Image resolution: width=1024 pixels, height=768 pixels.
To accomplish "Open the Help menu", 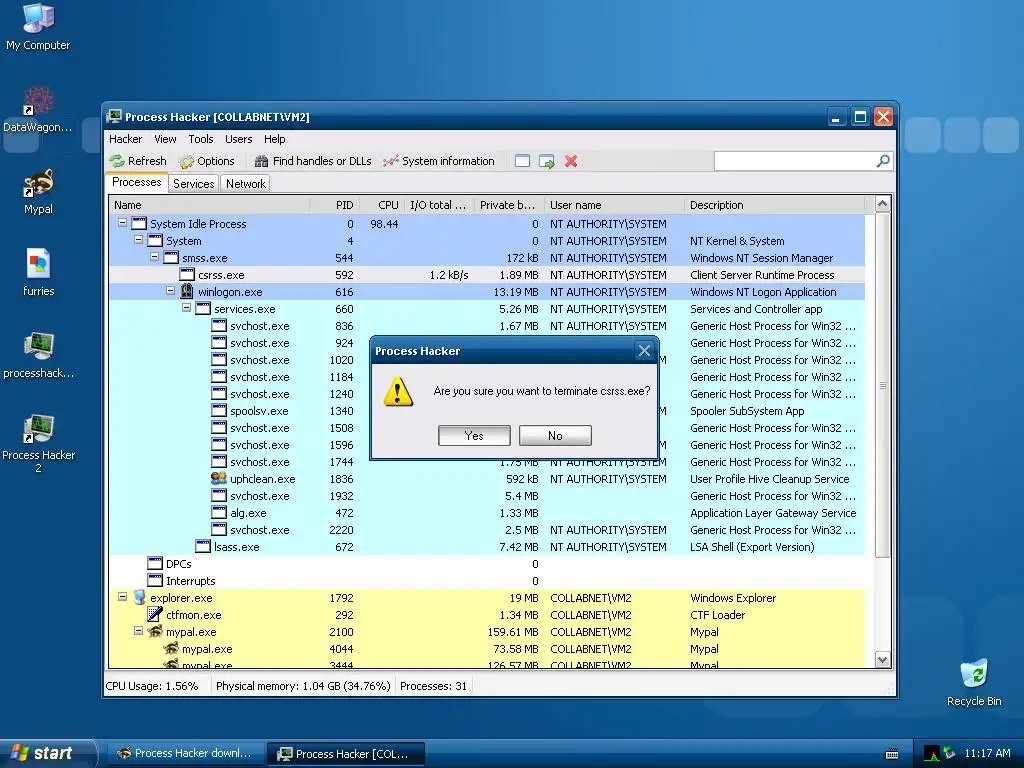I will tap(274, 139).
